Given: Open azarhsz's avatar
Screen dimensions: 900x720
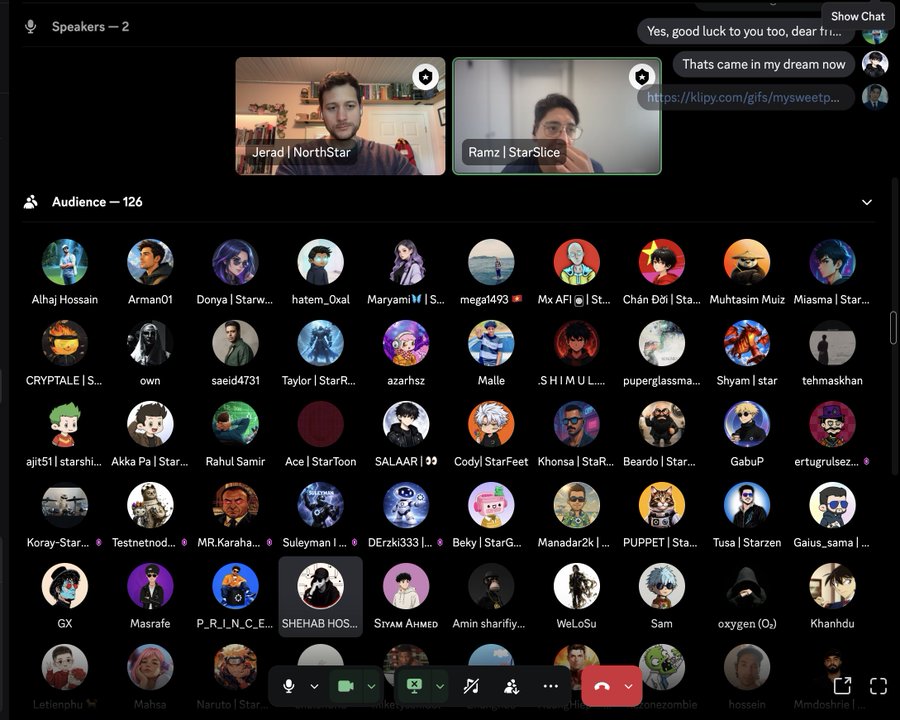Looking at the screenshot, I should tap(406, 343).
